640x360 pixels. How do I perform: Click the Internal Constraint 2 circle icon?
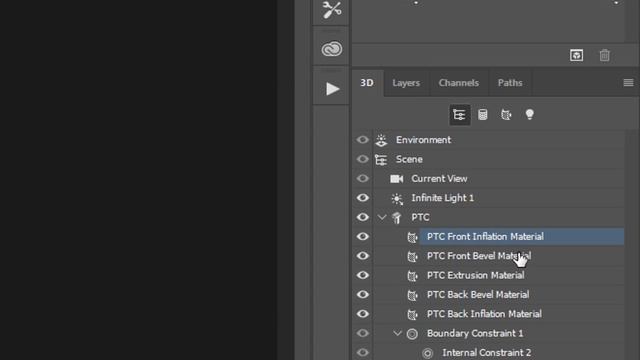pos(427,353)
